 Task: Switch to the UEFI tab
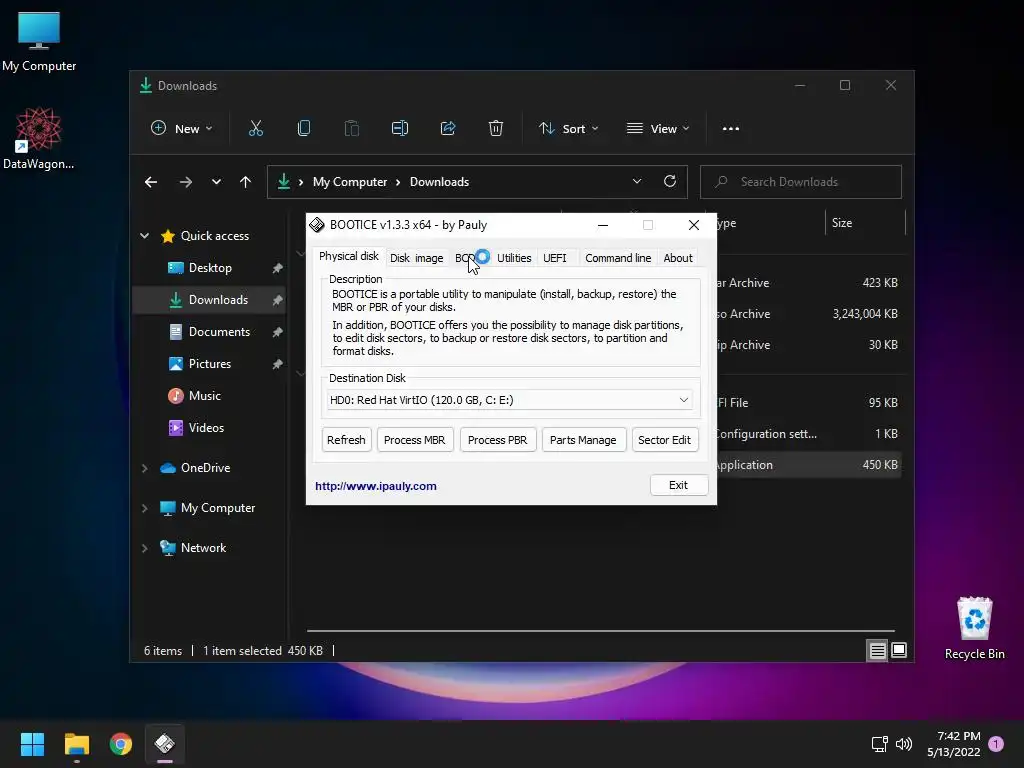click(555, 258)
